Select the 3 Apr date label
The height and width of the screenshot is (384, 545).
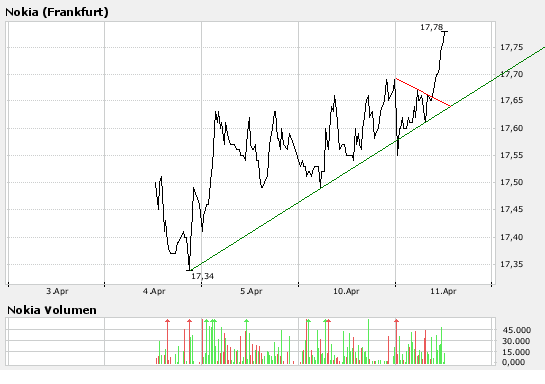[x=57, y=291]
